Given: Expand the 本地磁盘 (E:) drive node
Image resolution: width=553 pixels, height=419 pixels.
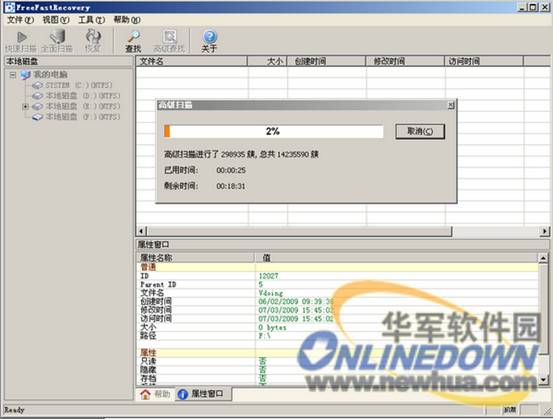Looking at the screenshot, I should point(25,106).
